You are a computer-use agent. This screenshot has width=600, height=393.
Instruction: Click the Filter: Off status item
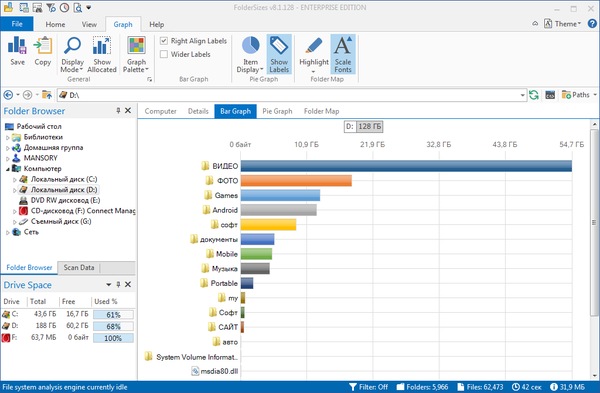click(x=369, y=387)
